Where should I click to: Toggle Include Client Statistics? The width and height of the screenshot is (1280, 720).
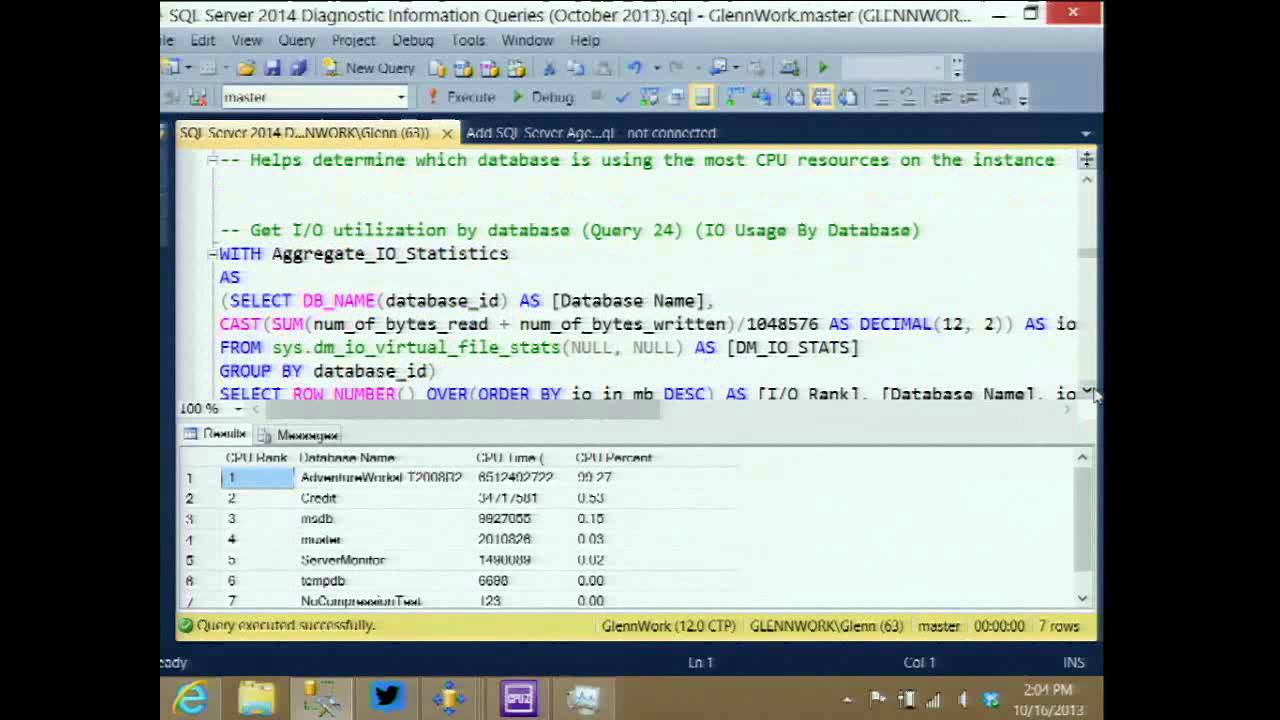[761, 97]
